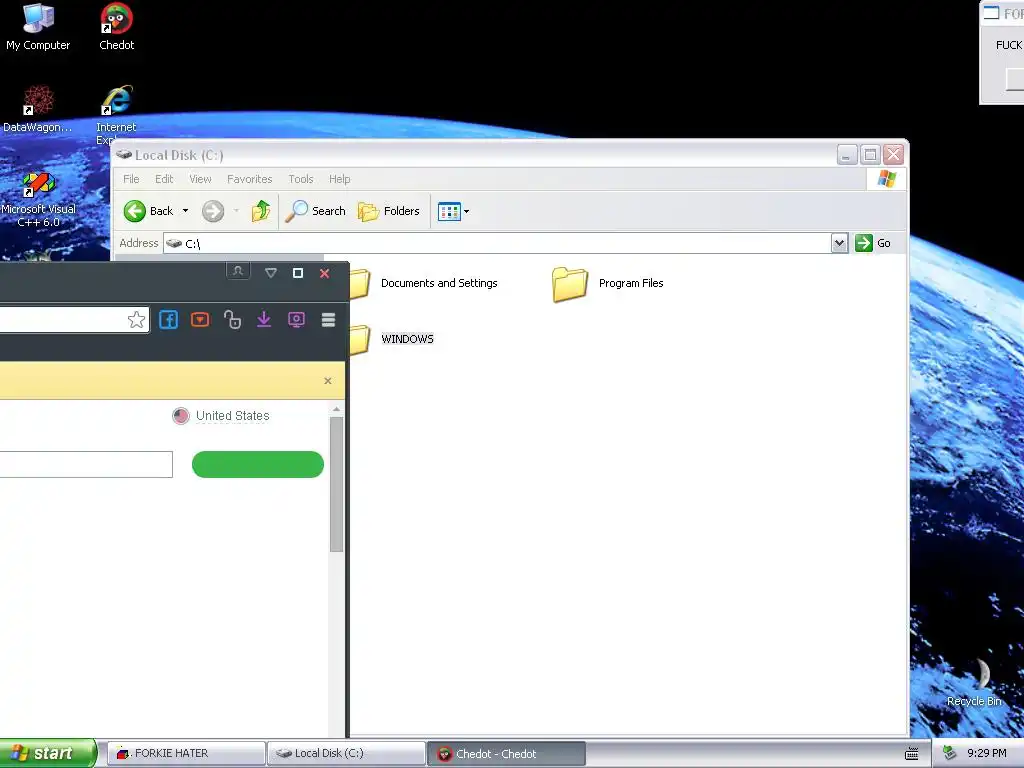The image size is (1024, 768).
Task: Click the Local Disk title bar drive icon
Action: 124,155
